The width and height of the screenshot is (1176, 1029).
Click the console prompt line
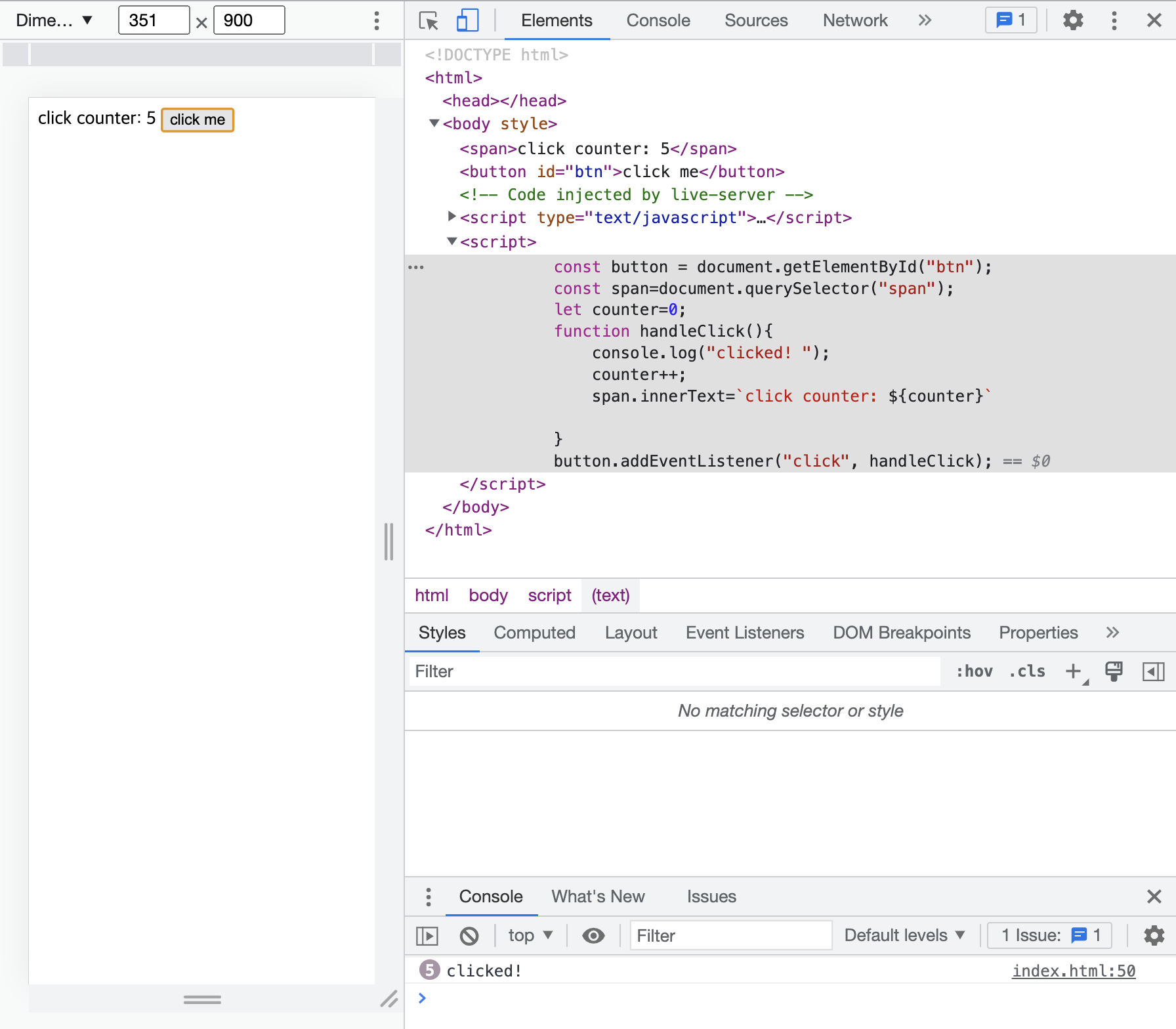point(790,998)
